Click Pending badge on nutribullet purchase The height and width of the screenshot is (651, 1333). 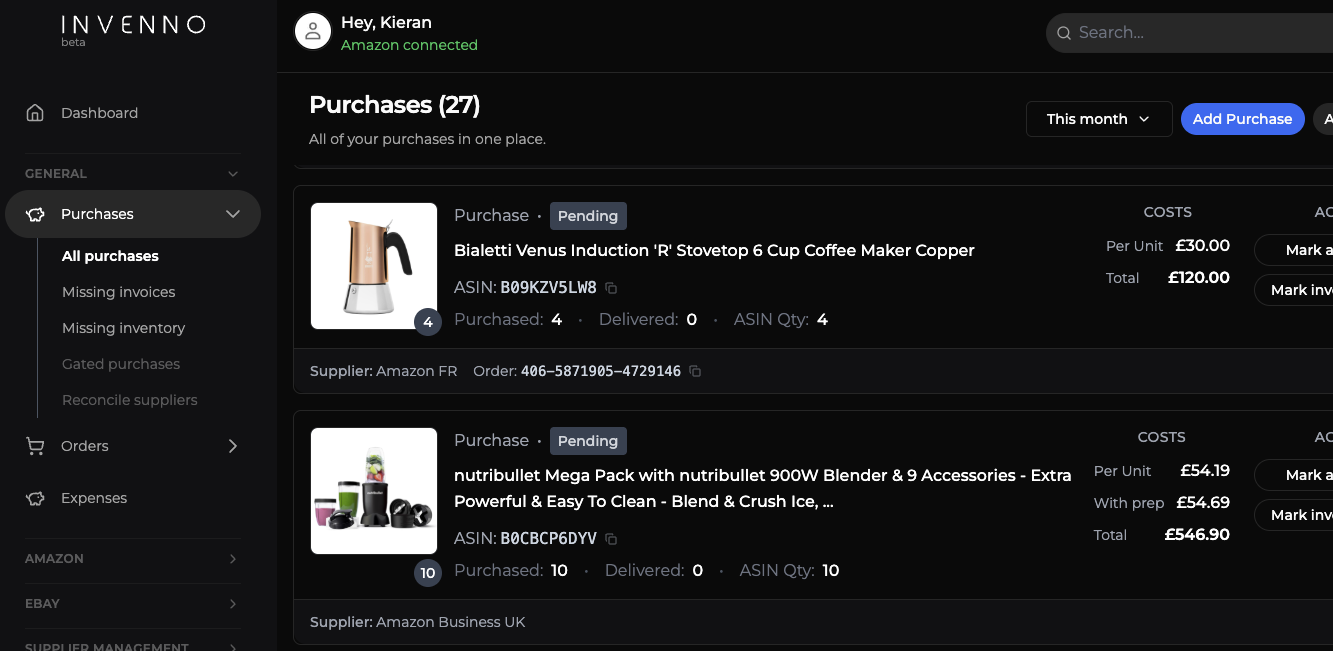[x=588, y=441]
